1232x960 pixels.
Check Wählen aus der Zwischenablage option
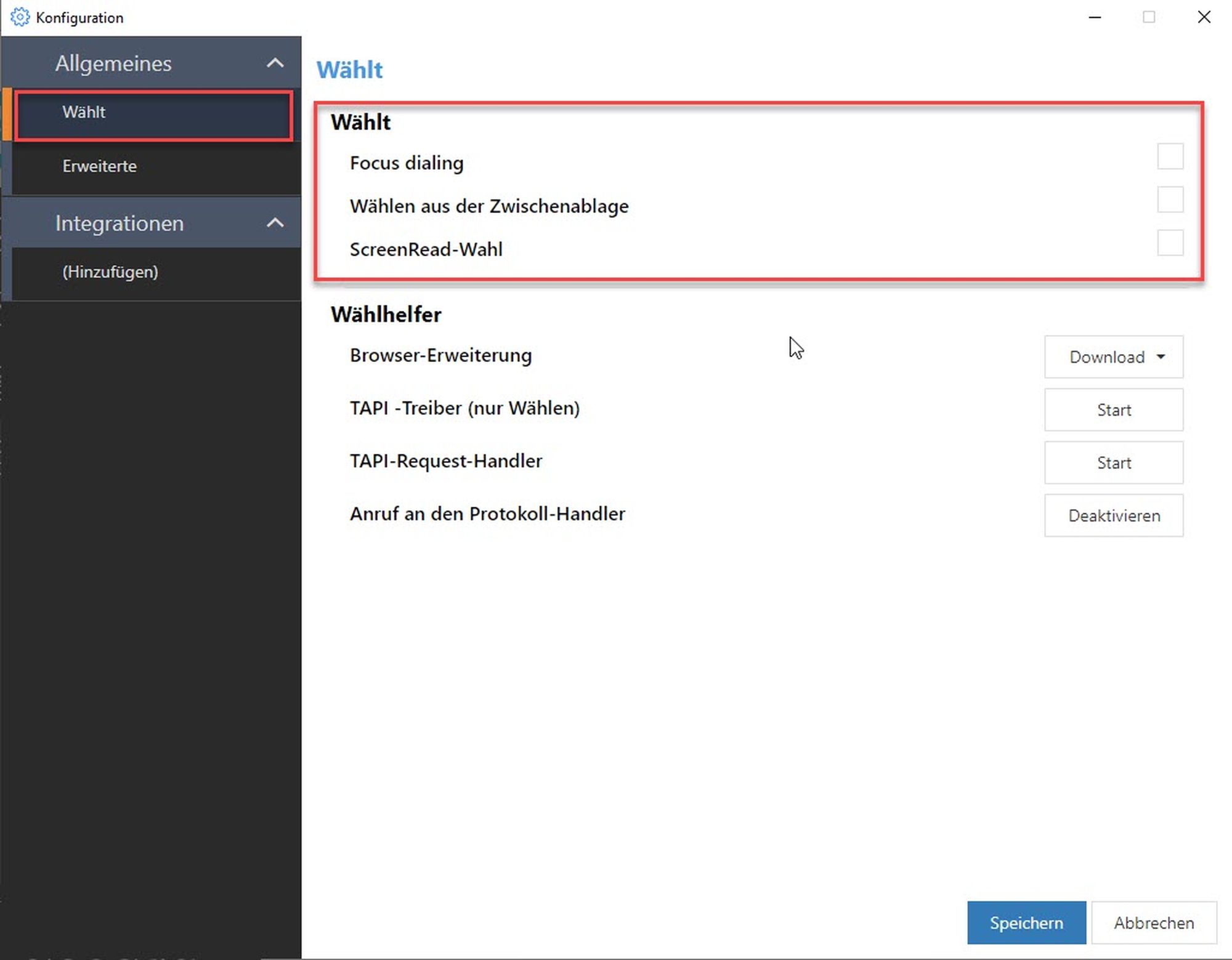pos(1170,200)
